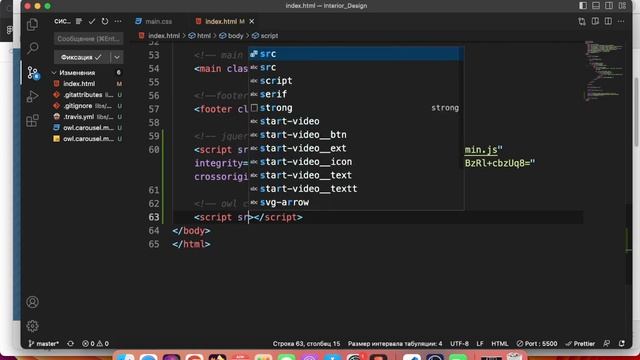Viewport: 640px width, 360px height.
Task: Open the Explorer view in activity bar
Action: click(x=32, y=24)
